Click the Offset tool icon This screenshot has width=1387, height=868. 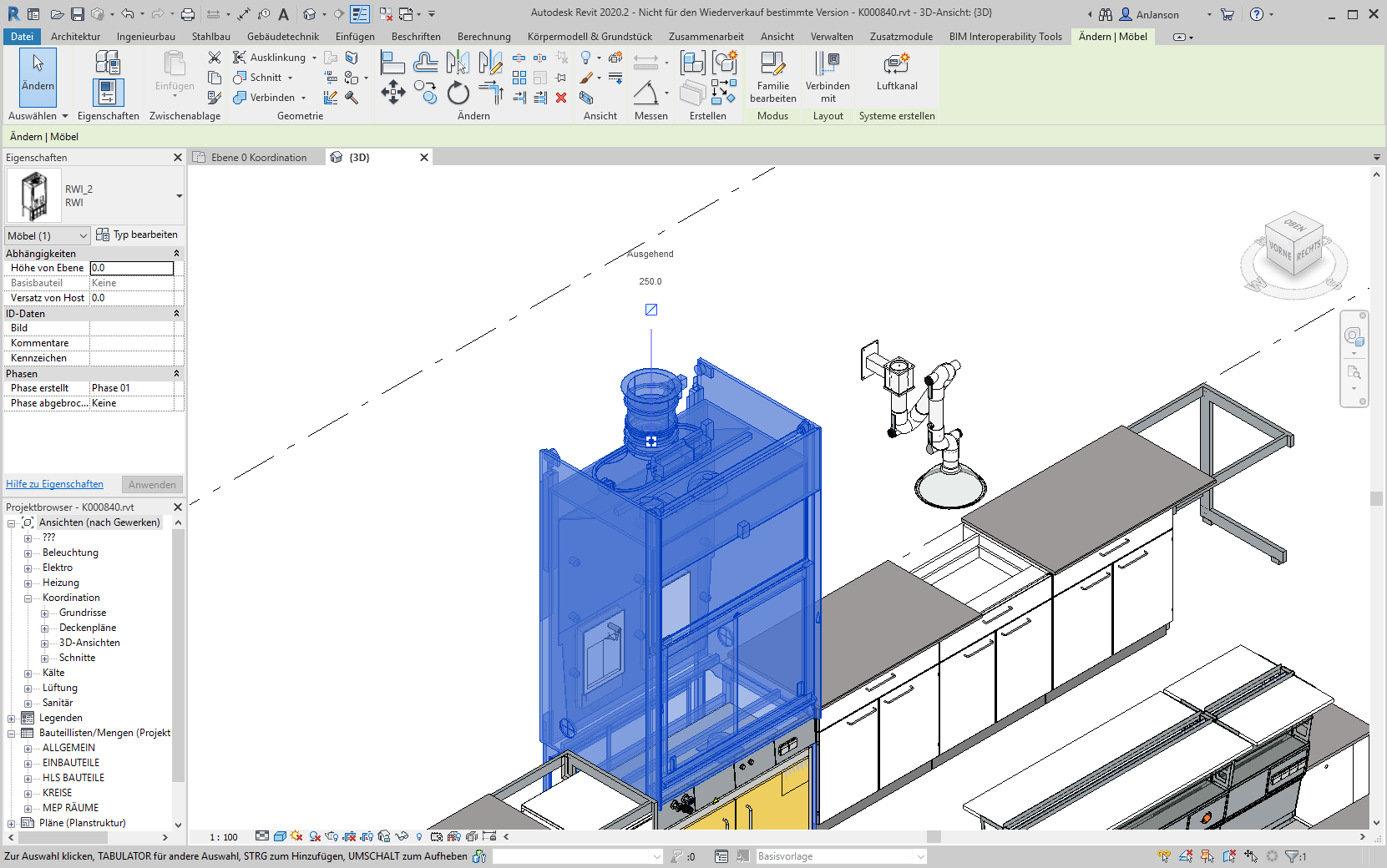pyautogui.click(x=425, y=63)
